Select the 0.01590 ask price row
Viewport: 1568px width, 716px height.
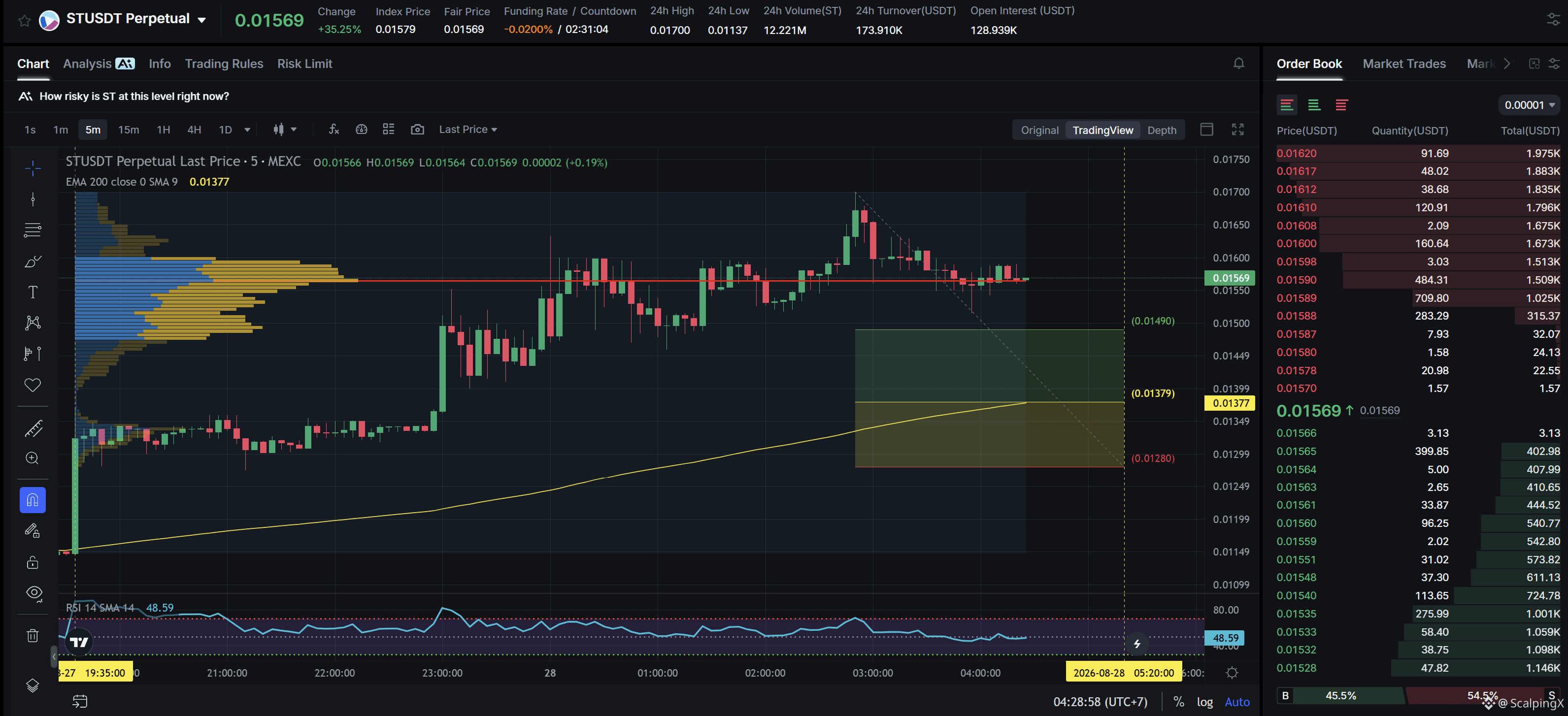tap(1418, 280)
